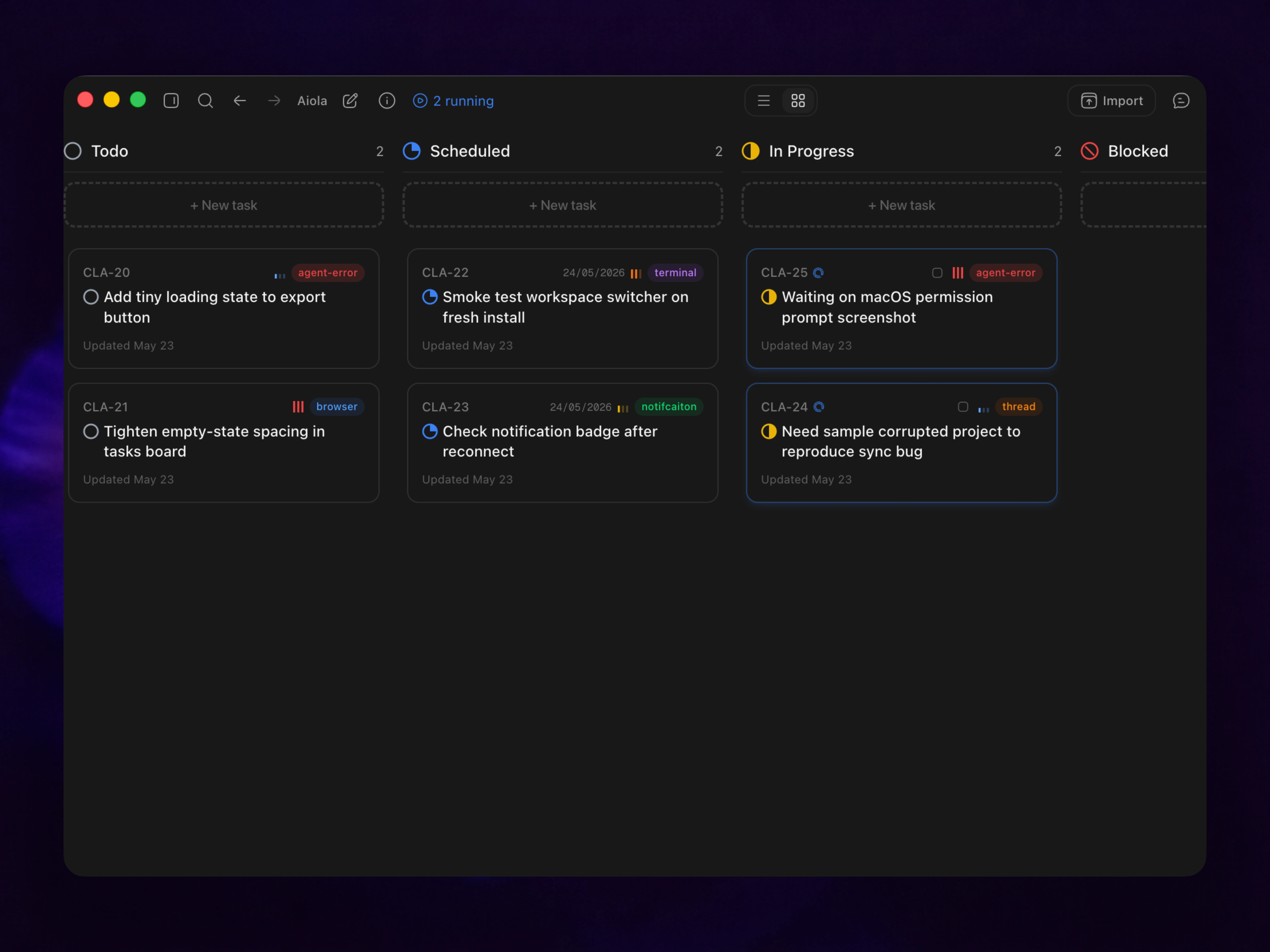Click the running spinner beside CLA-25
The image size is (1270, 952).
point(819,273)
